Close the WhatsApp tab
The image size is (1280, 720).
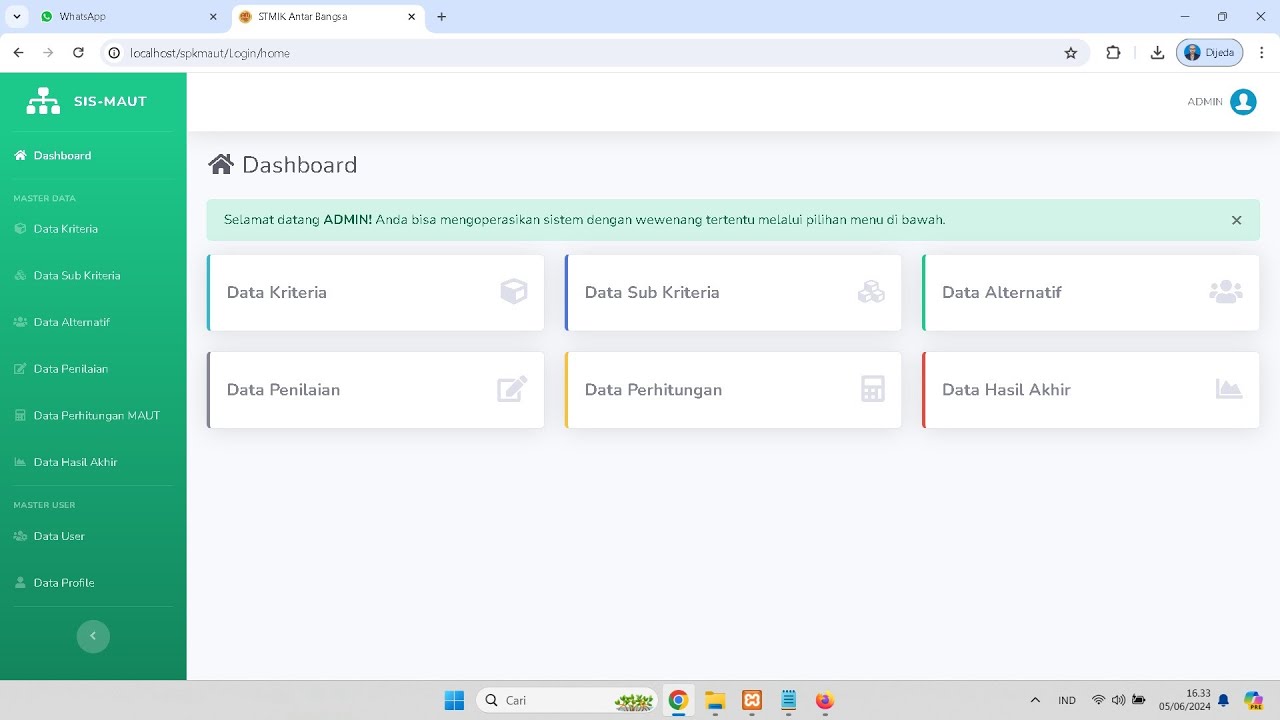[x=213, y=17]
